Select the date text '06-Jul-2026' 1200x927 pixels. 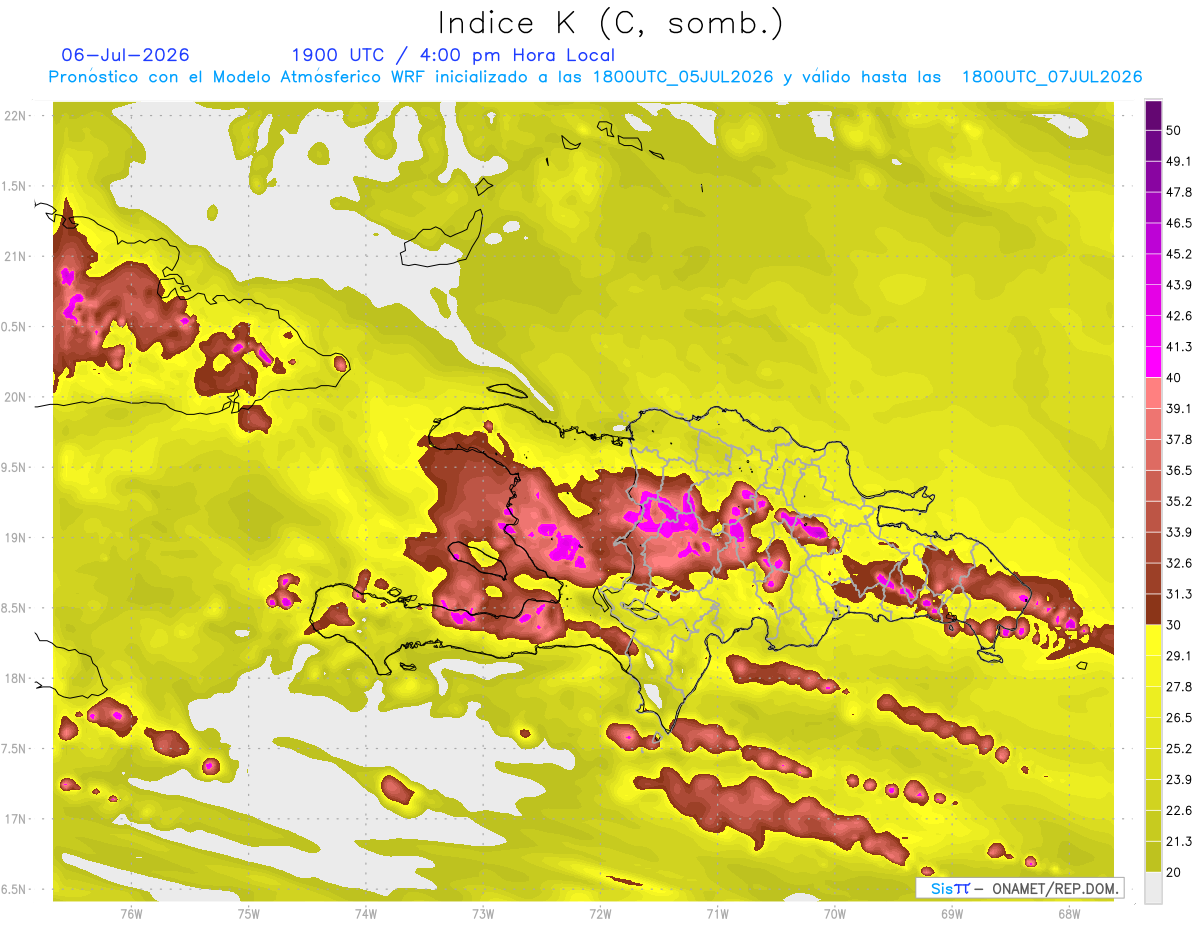125,55
